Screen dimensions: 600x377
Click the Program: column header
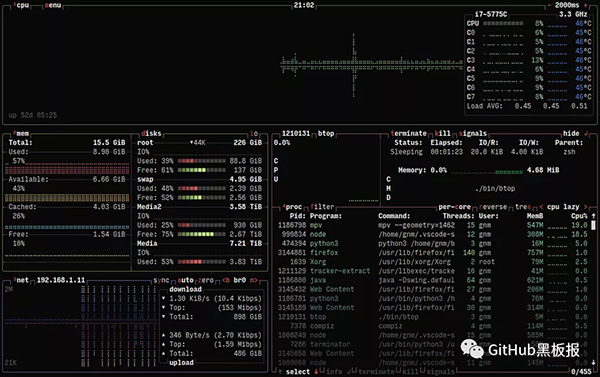326,216
